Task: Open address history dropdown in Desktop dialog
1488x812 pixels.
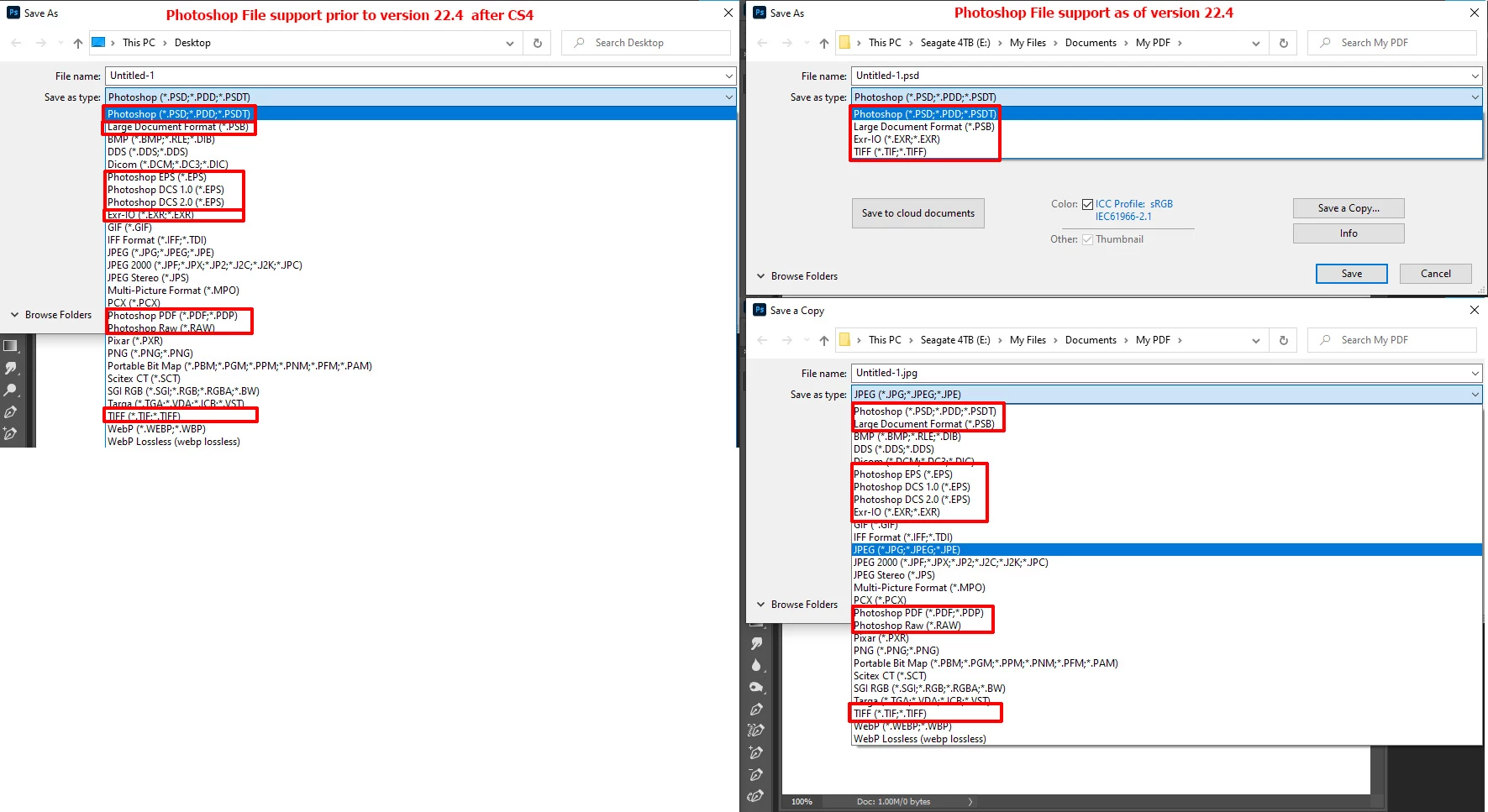Action: (509, 43)
